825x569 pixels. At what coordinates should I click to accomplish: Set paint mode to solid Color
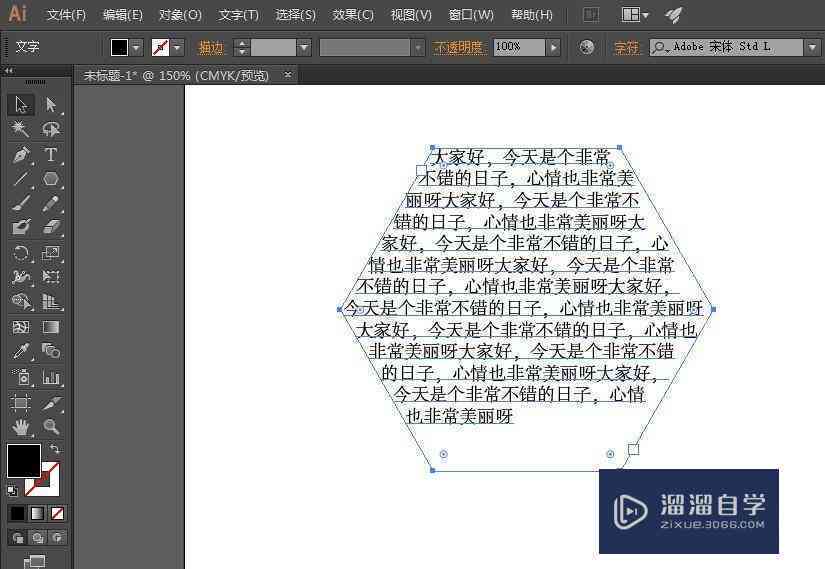[x=17, y=513]
